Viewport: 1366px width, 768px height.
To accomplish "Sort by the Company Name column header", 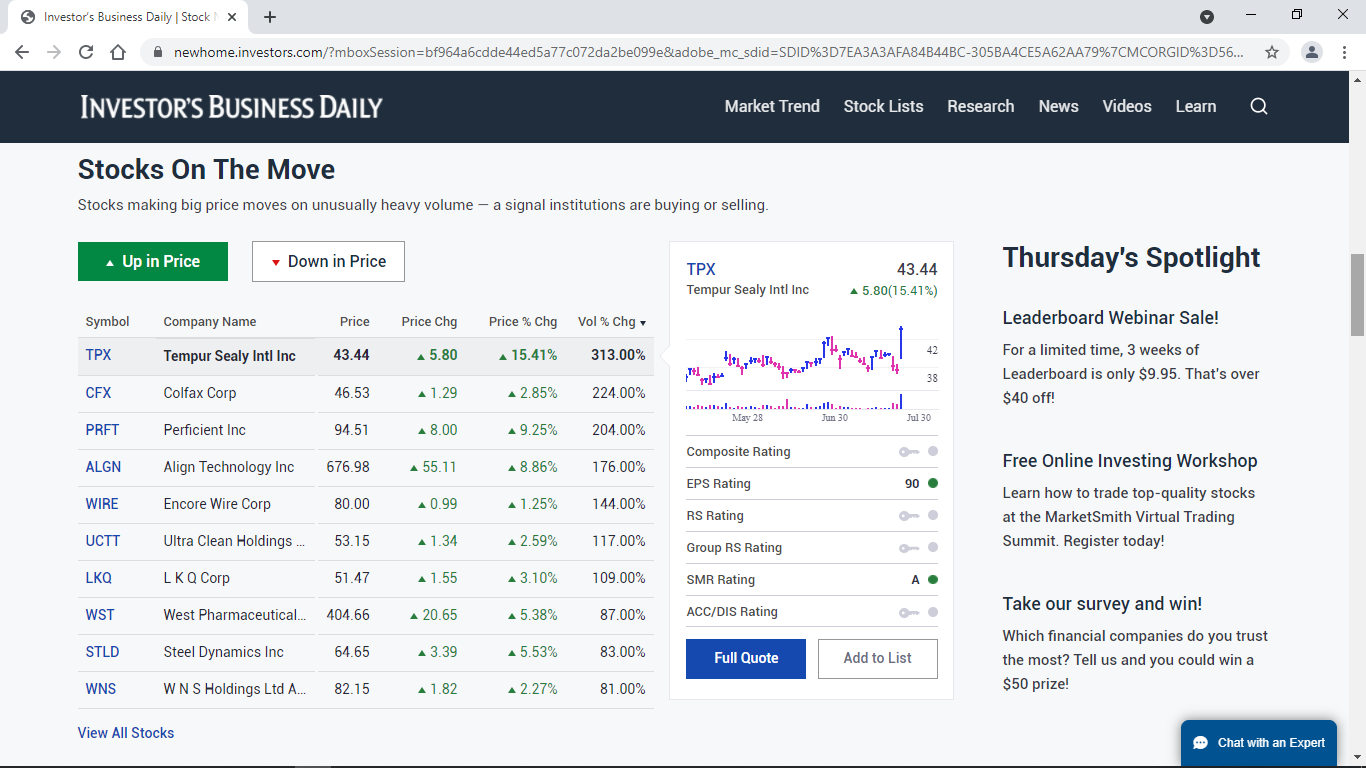I will [x=210, y=322].
